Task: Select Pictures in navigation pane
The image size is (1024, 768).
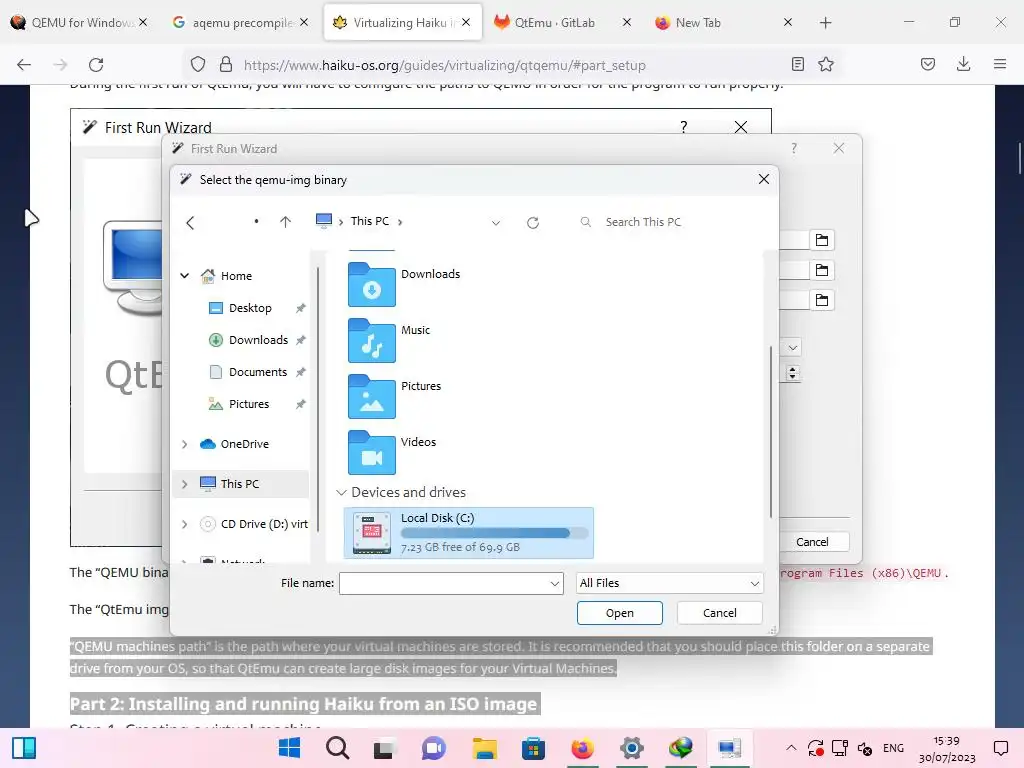Action: pyautogui.click(x=249, y=404)
